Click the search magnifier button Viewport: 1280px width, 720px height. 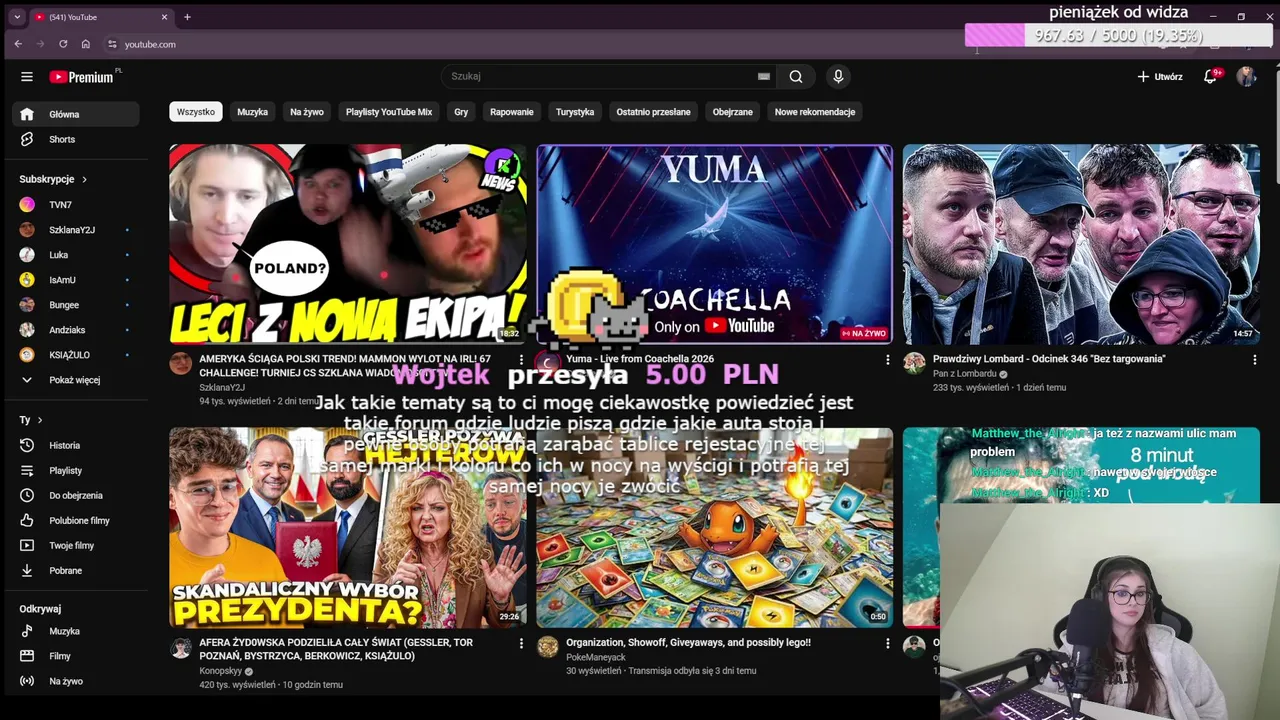click(796, 76)
